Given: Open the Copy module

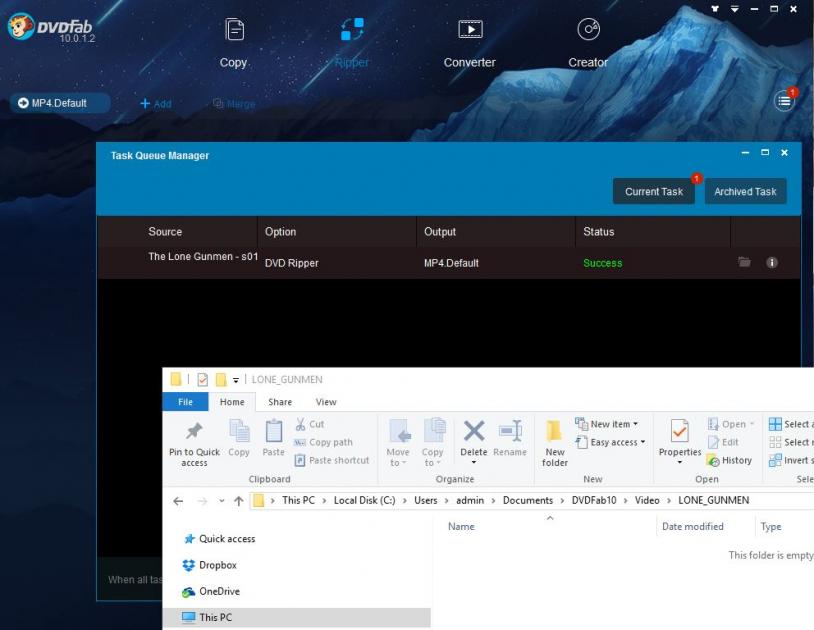Looking at the screenshot, I should (x=233, y=42).
